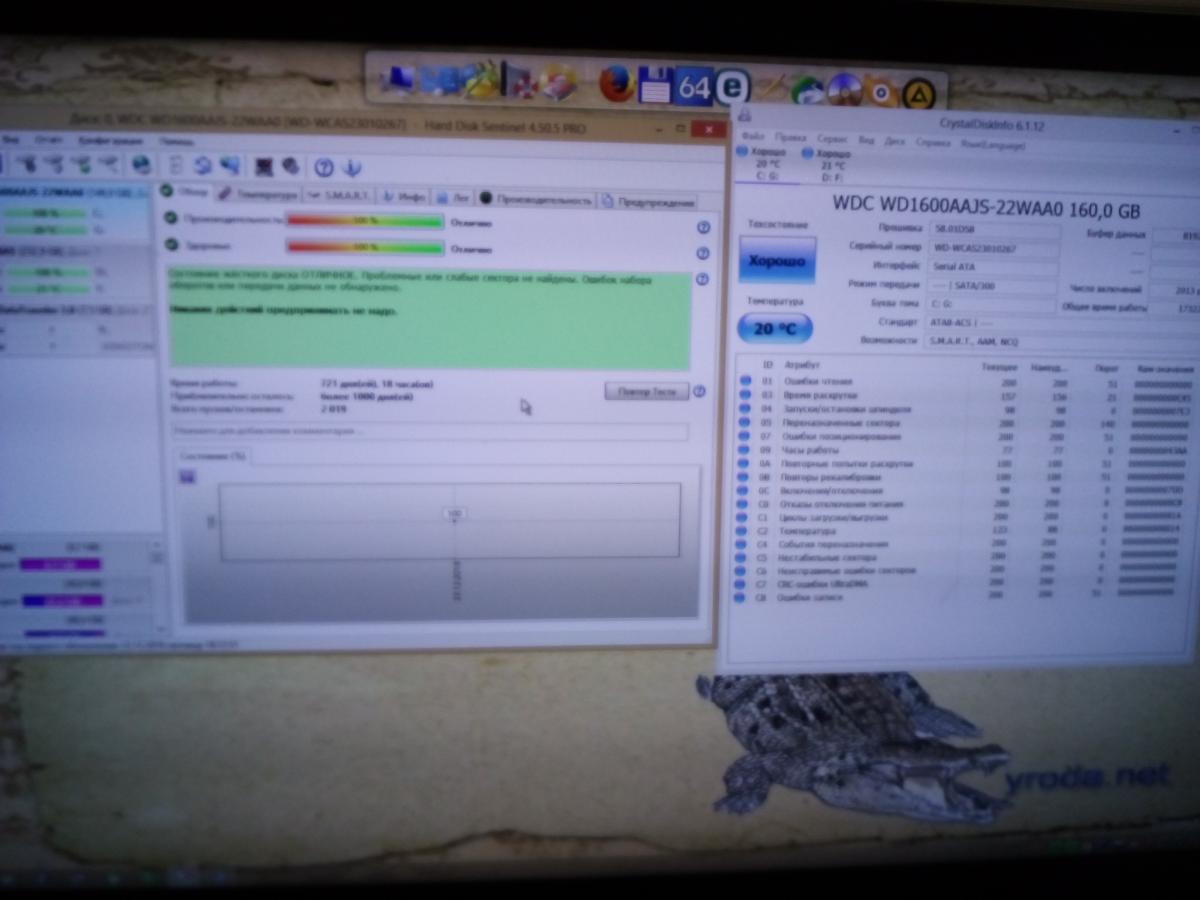Image resolution: width=1200 pixels, height=900 pixels.
Task: Click the blue Хорошо health status button
Action: (x=777, y=260)
